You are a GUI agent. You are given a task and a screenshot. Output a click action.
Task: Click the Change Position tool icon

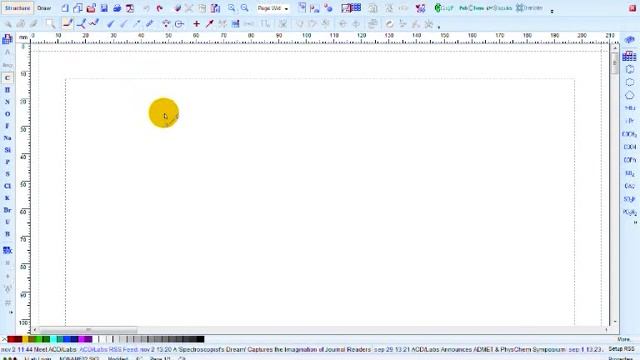click(x=166, y=24)
